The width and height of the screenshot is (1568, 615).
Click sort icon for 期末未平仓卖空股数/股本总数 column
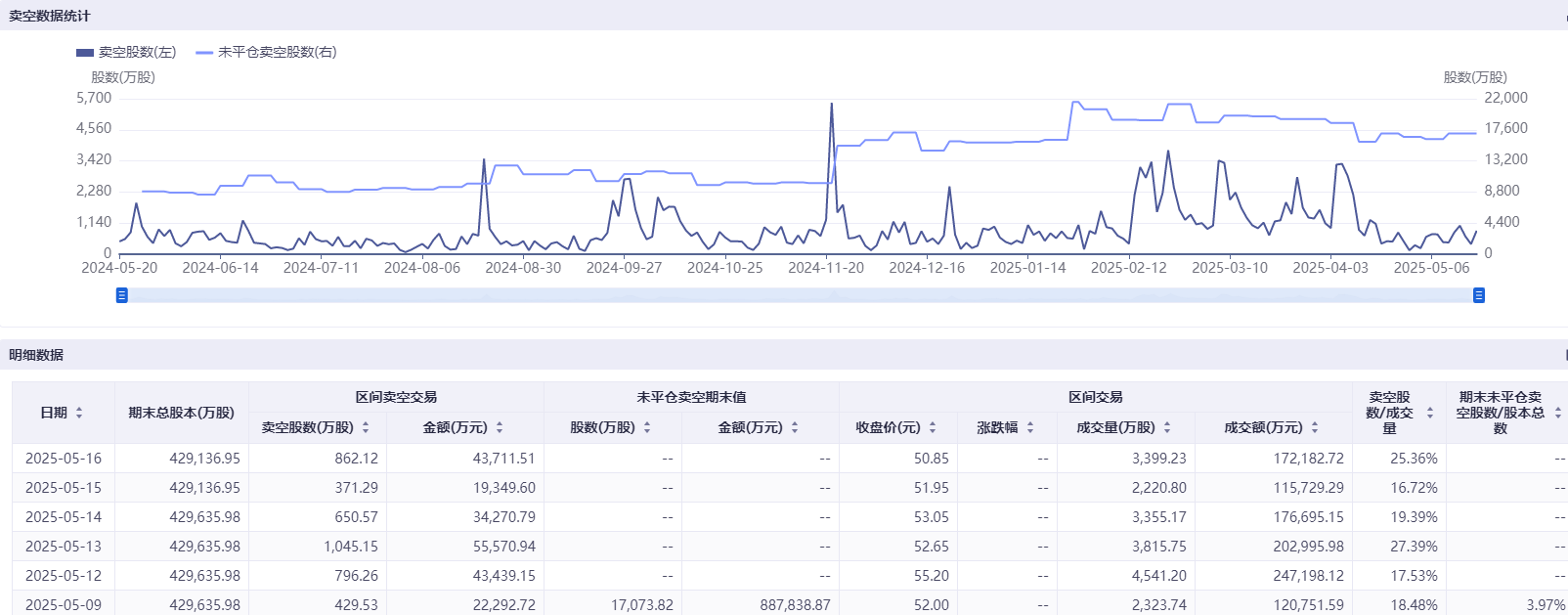pos(1558,413)
